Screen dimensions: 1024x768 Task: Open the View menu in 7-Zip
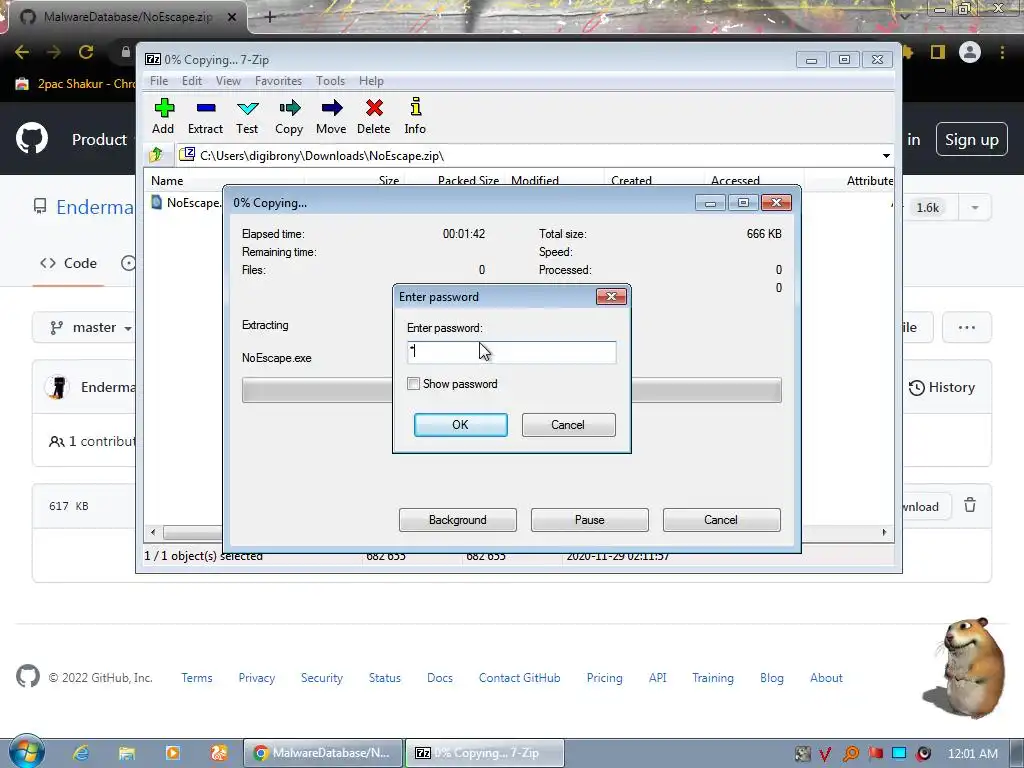[x=228, y=80]
